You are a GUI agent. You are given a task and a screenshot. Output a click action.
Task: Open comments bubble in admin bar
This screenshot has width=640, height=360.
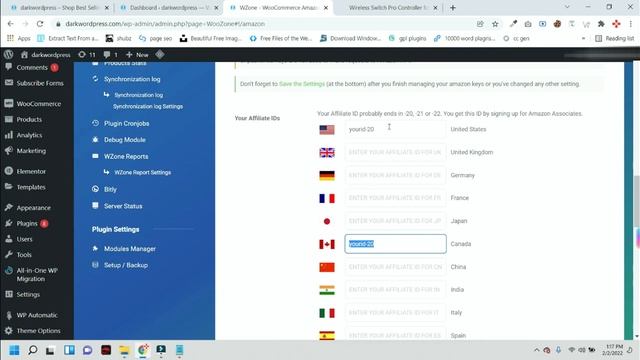[110, 55]
